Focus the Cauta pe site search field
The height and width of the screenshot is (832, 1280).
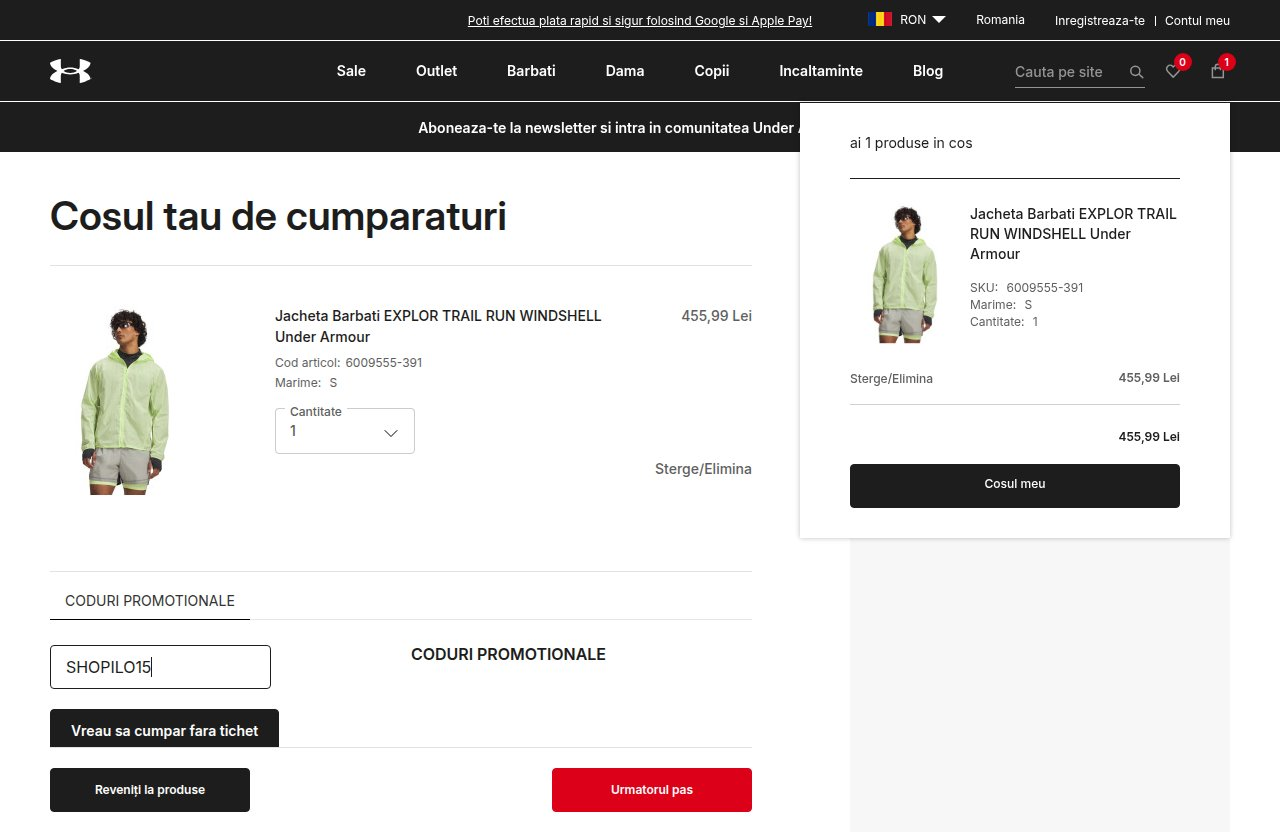tap(1070, 72)
